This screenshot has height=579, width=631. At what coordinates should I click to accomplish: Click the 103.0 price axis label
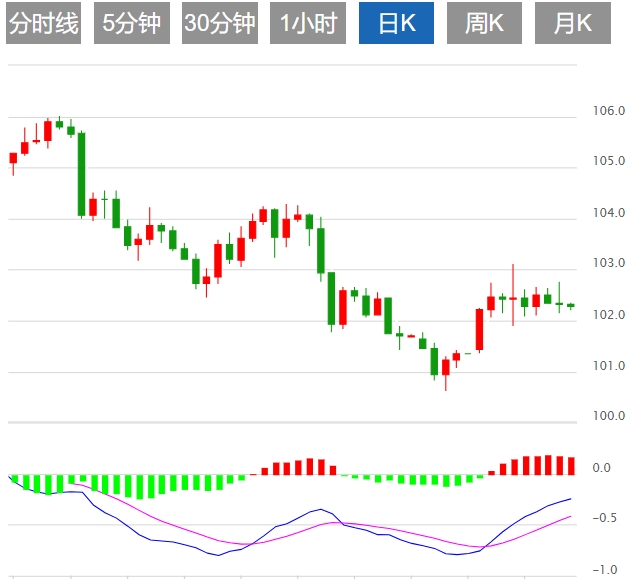click(x=609, y=264)
